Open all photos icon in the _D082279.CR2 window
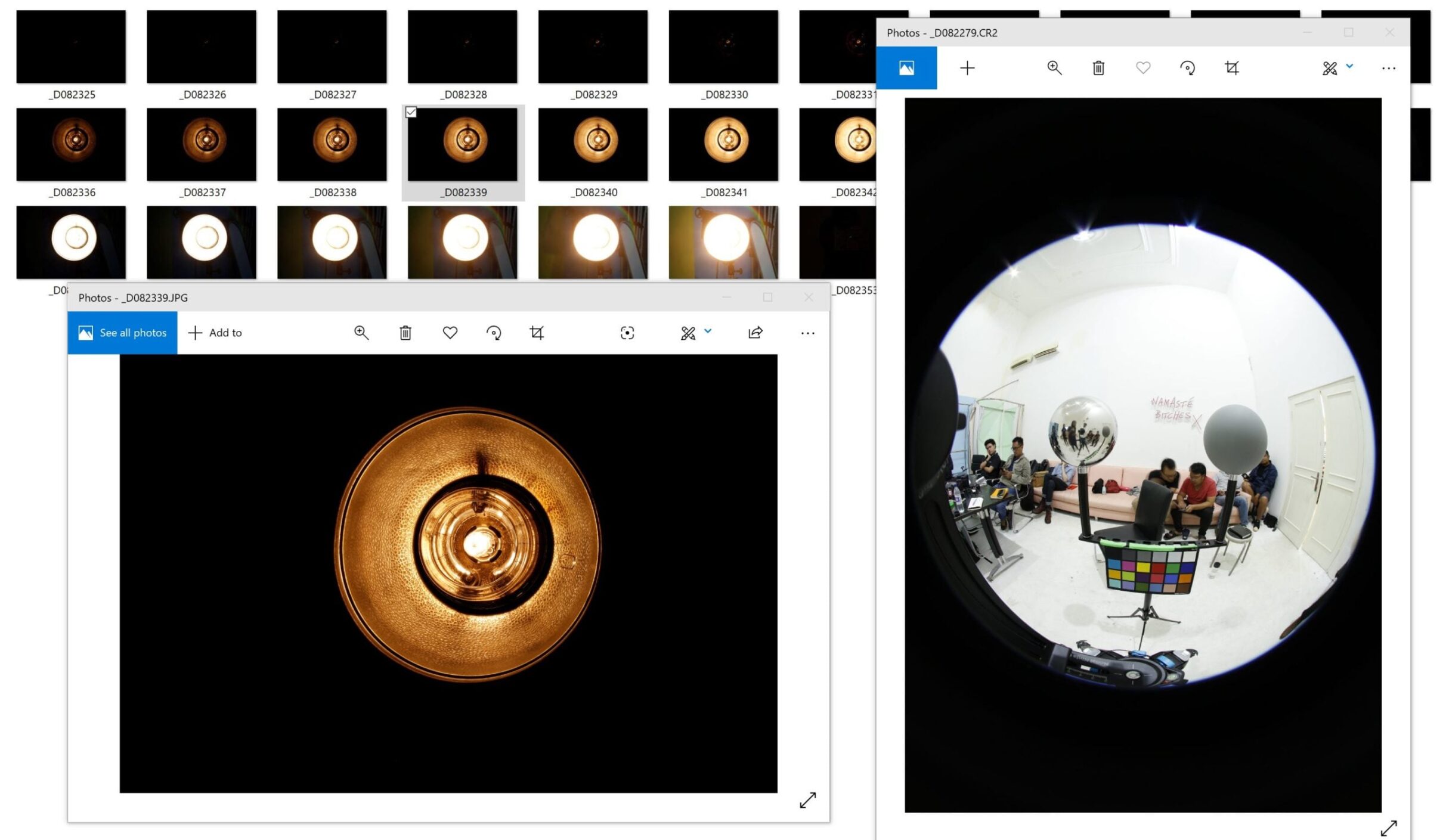The width and height of the screenshot is (1443, 840). [x=906, y=68]
